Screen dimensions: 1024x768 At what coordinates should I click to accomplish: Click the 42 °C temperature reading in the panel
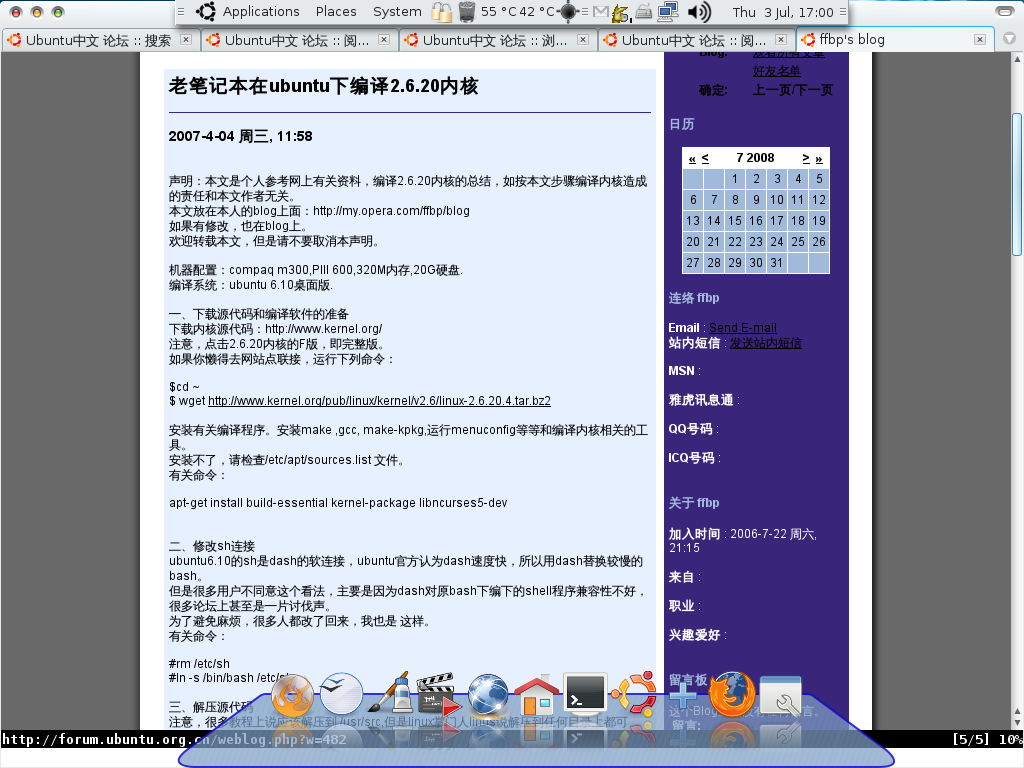click(537, 12)
